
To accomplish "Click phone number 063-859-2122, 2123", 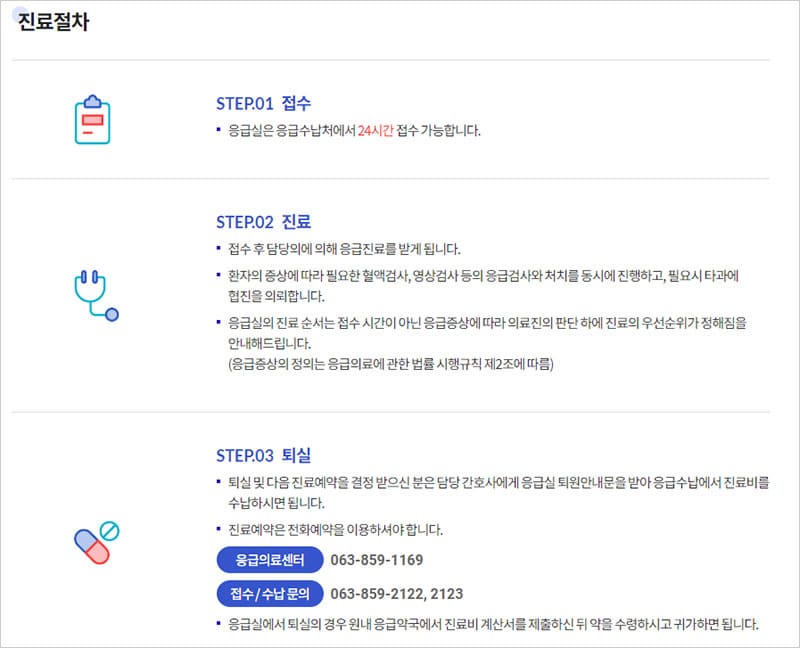I will (x=396, y=595).
